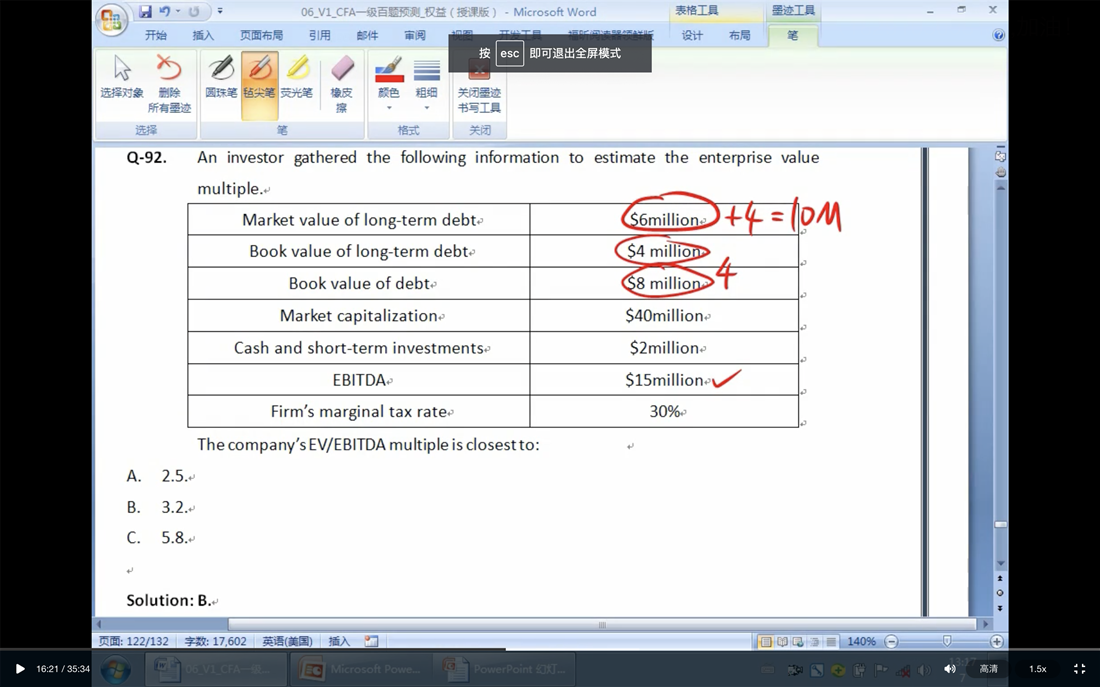Open Word Help question mark icon
Image resolution: width=1100 pixels, height=687 pixels.
(998, 35)
